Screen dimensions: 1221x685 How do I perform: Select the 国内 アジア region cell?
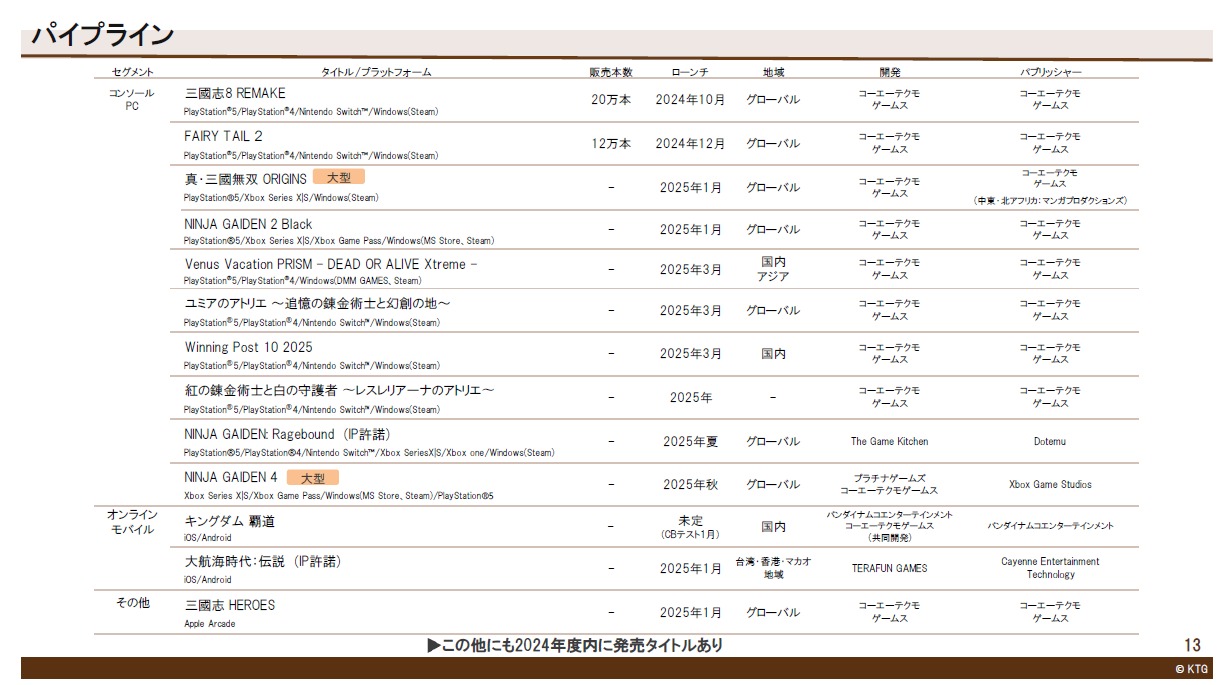click(x=773, y=269)
